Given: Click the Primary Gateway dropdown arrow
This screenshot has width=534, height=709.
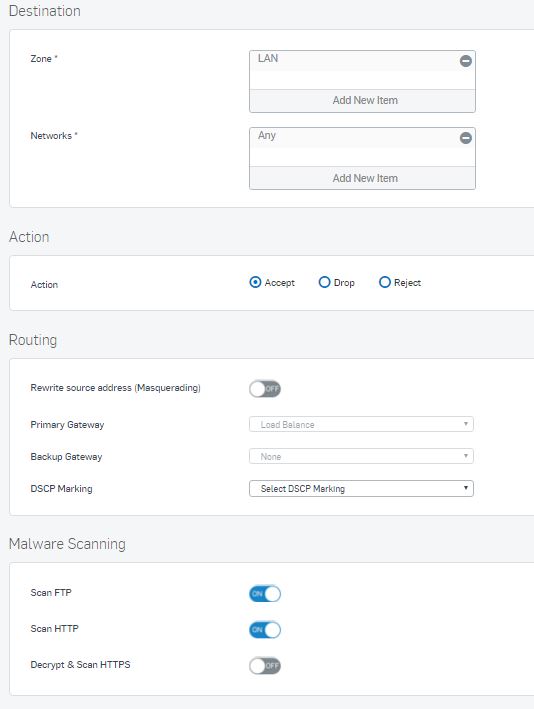Looking at the screenshot, I should click(466, 424).
